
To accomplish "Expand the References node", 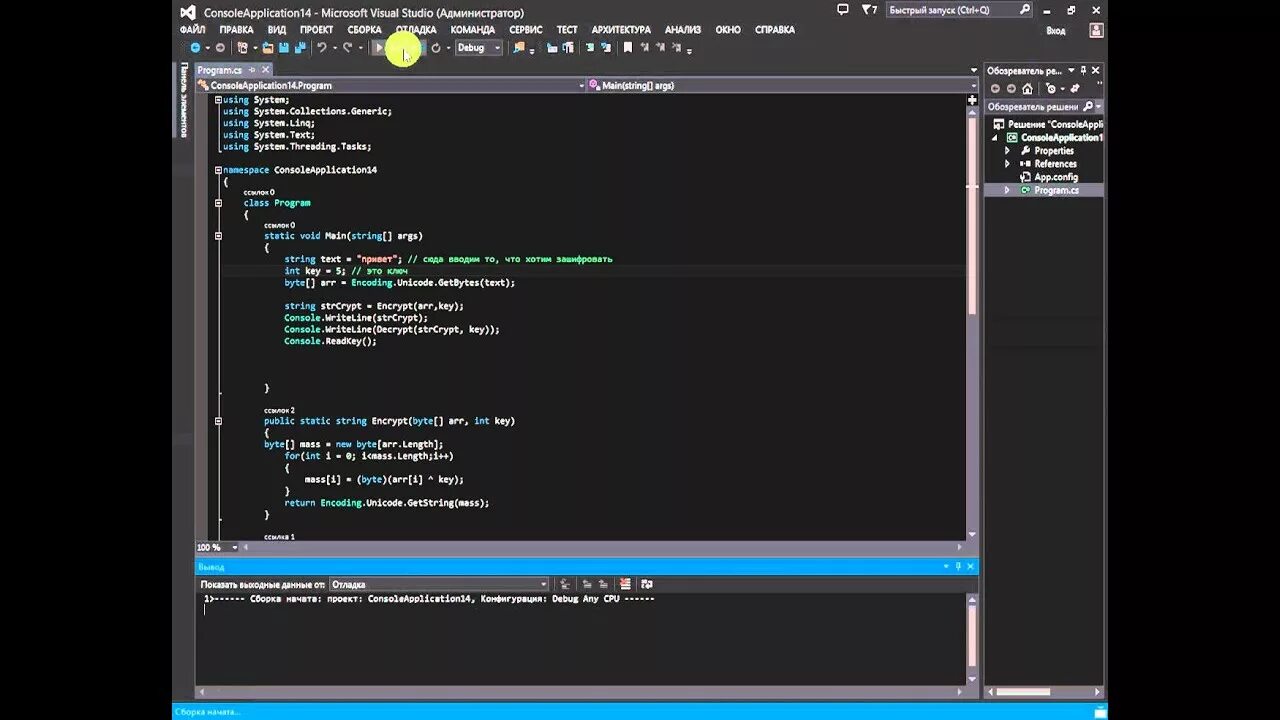I will click(1007, 163).
